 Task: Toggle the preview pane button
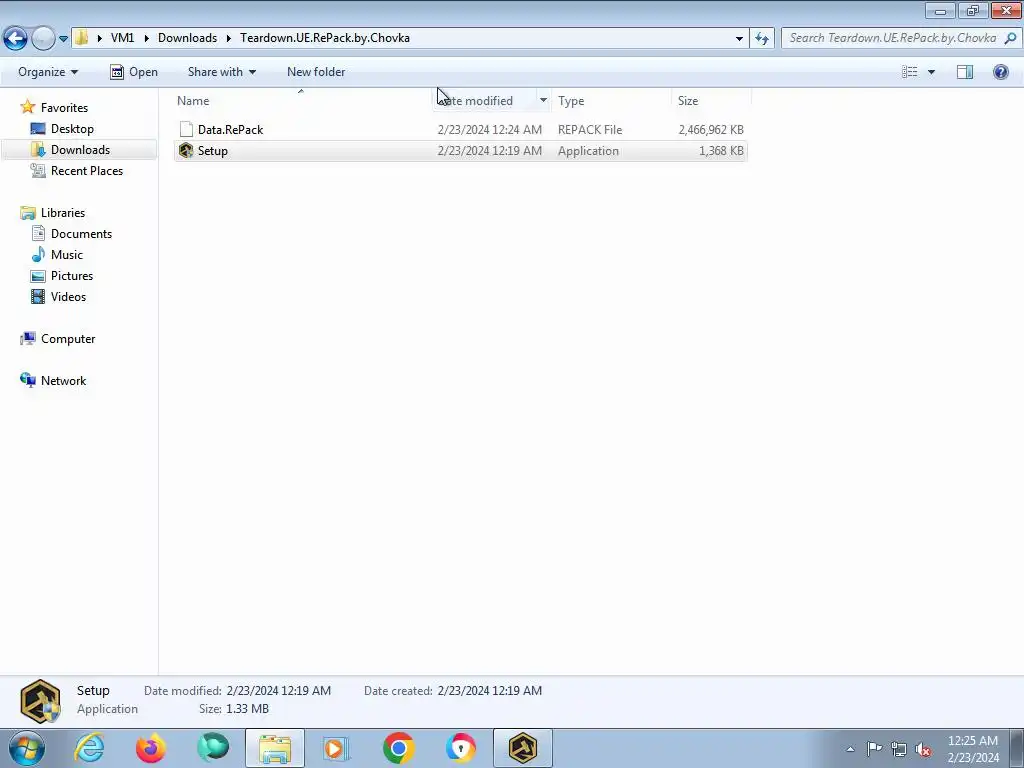pos(965,72)
